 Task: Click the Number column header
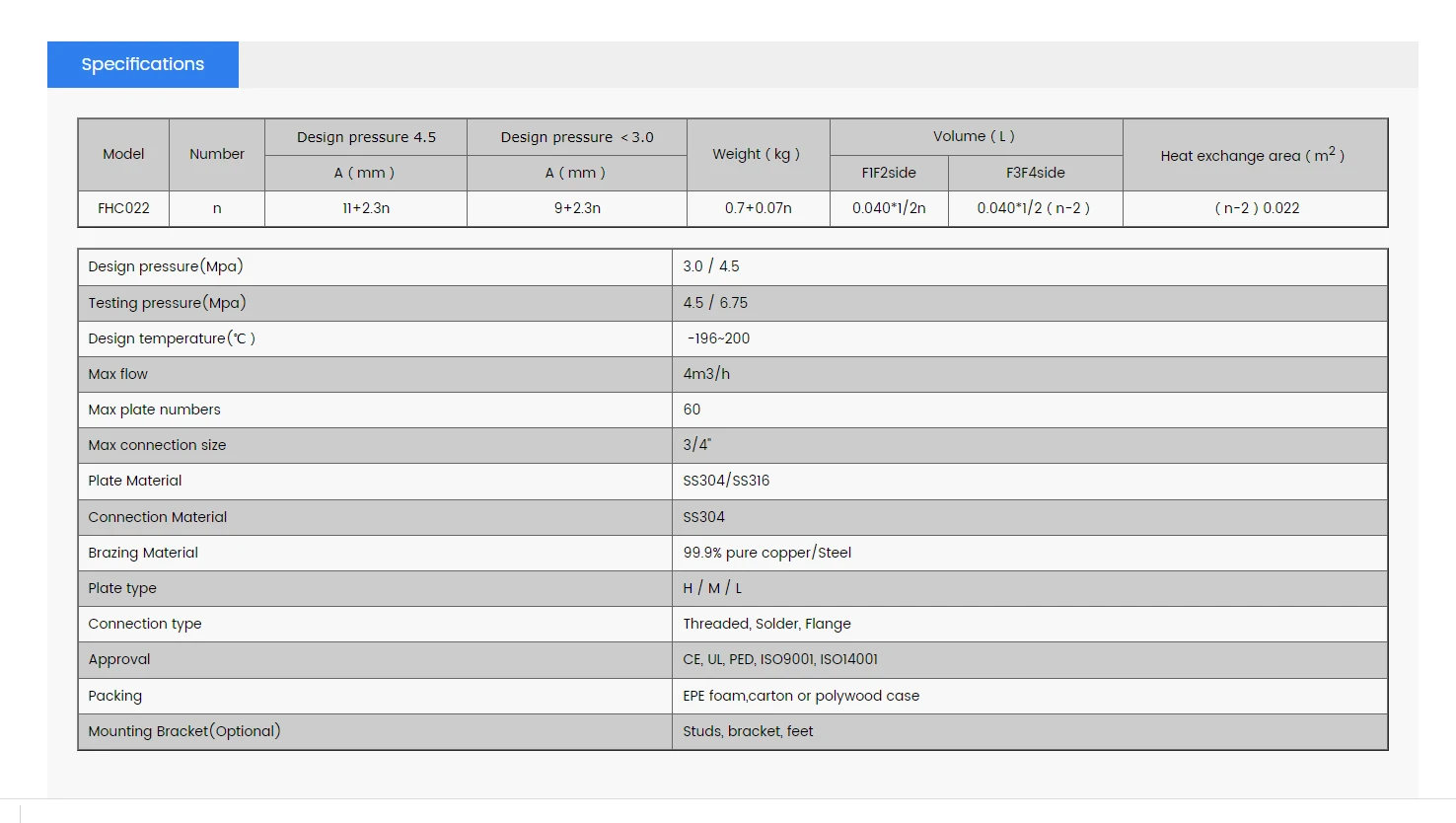pos(217,154)
